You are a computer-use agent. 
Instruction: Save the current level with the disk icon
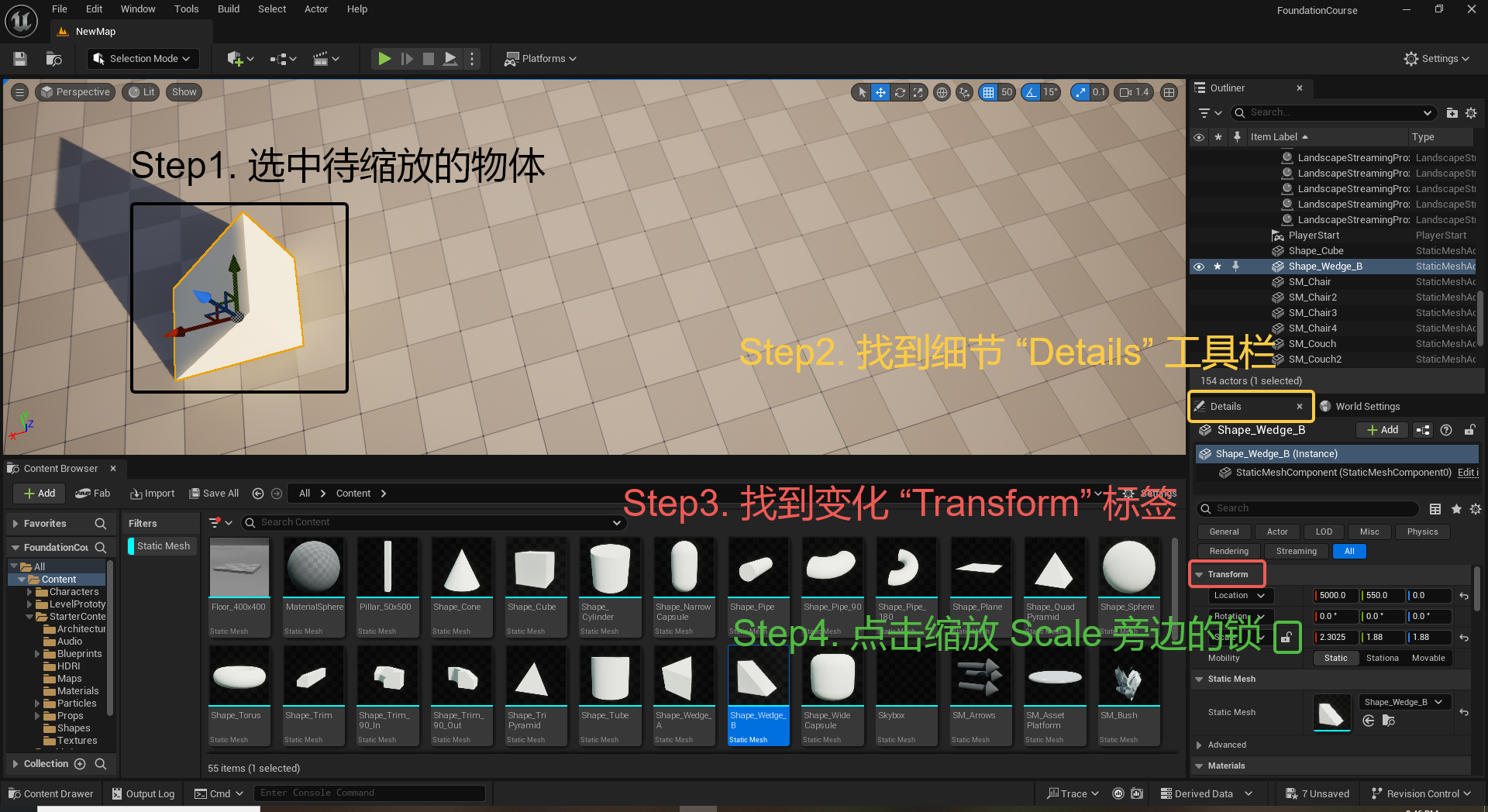tap(20, 59)
